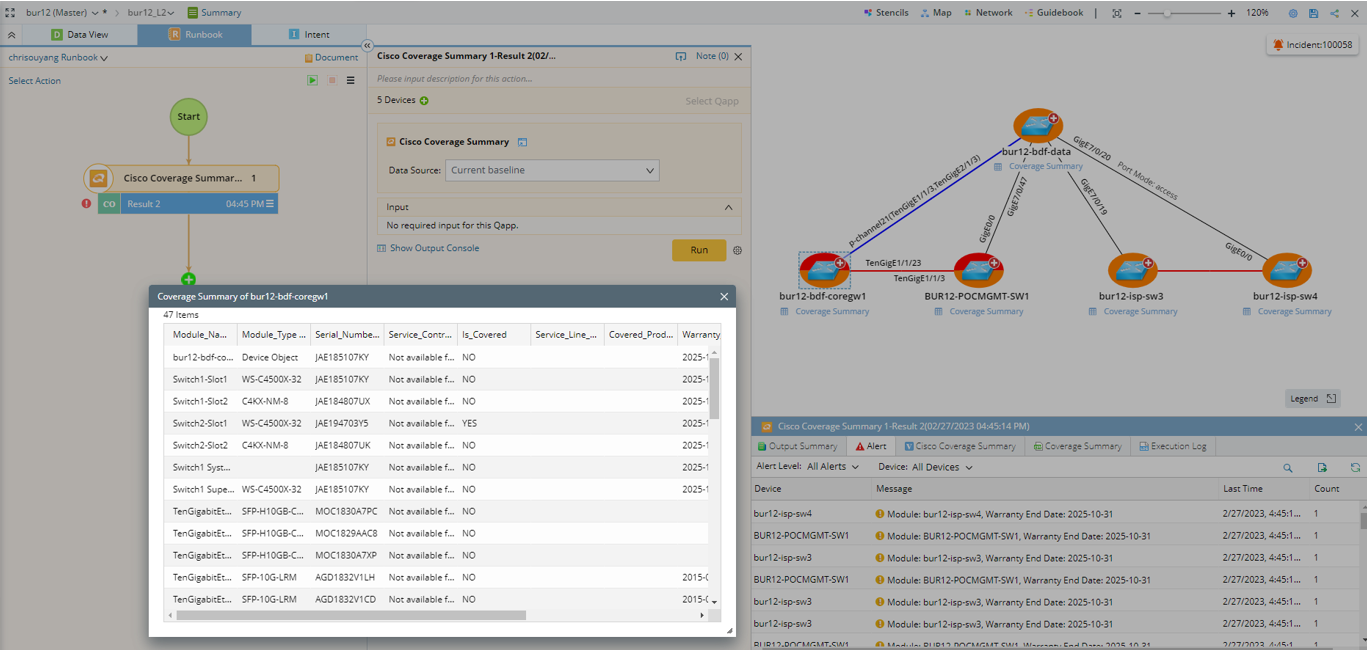The image size is (1367, 650).
Task: Switch to the Execution Log tab
Action: tap(1172, 446)
